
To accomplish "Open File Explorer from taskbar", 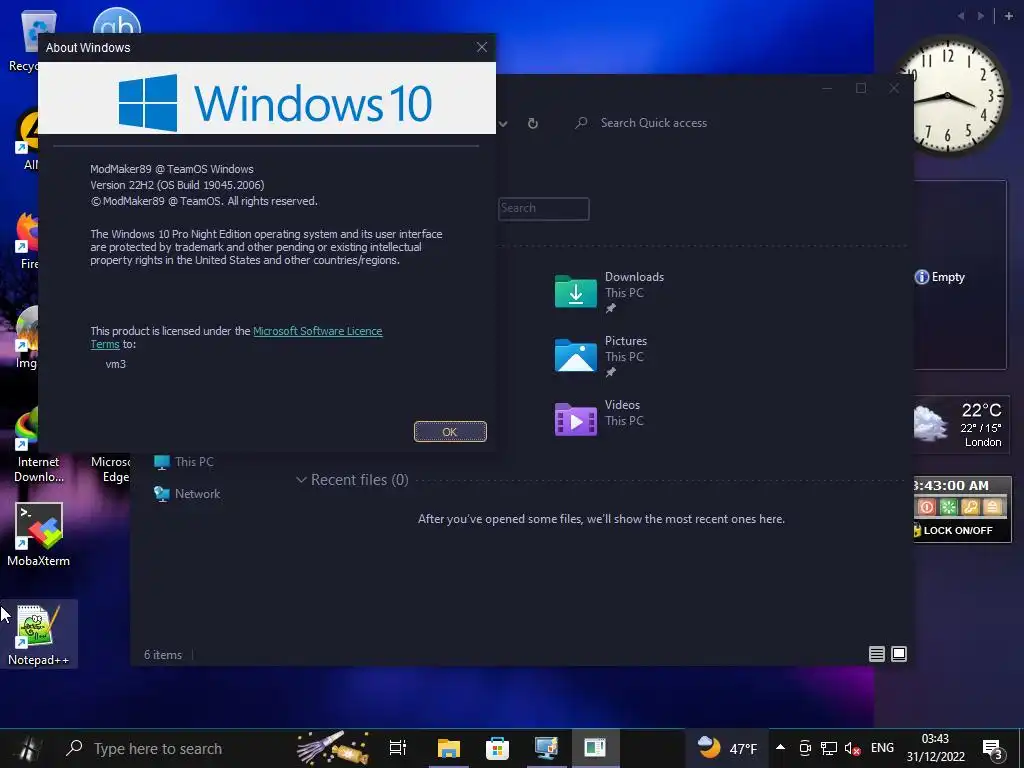I will click(449, 748).
